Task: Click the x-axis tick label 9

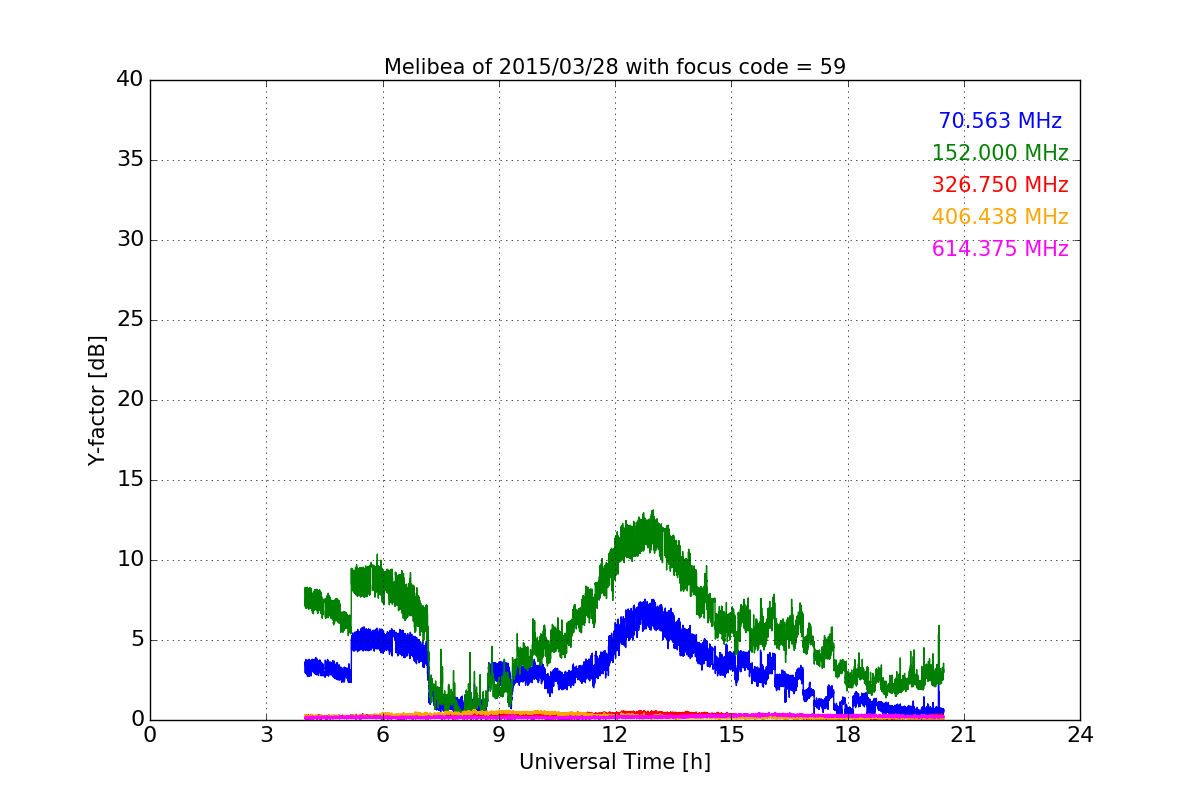Action: (499, 734)
